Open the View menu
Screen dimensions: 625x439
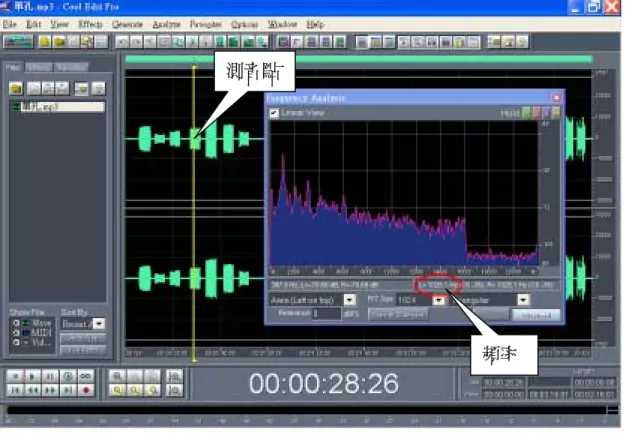[x=59, y=24]
